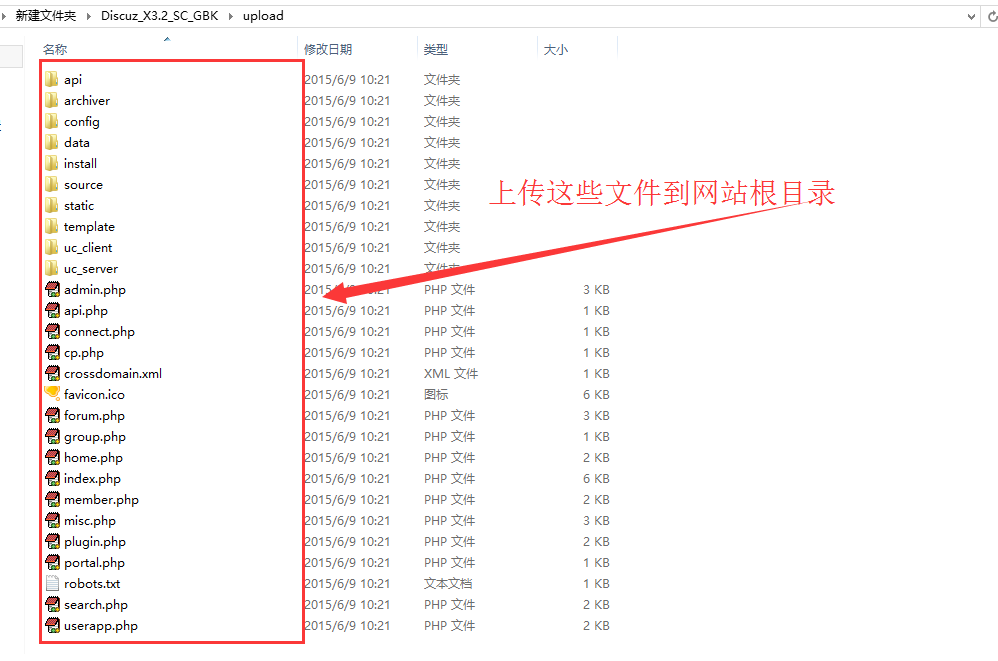The height and width of the screenshot is (661, 998).
Task: Sort by 大小 column header
Action: (x=555, y=49)
